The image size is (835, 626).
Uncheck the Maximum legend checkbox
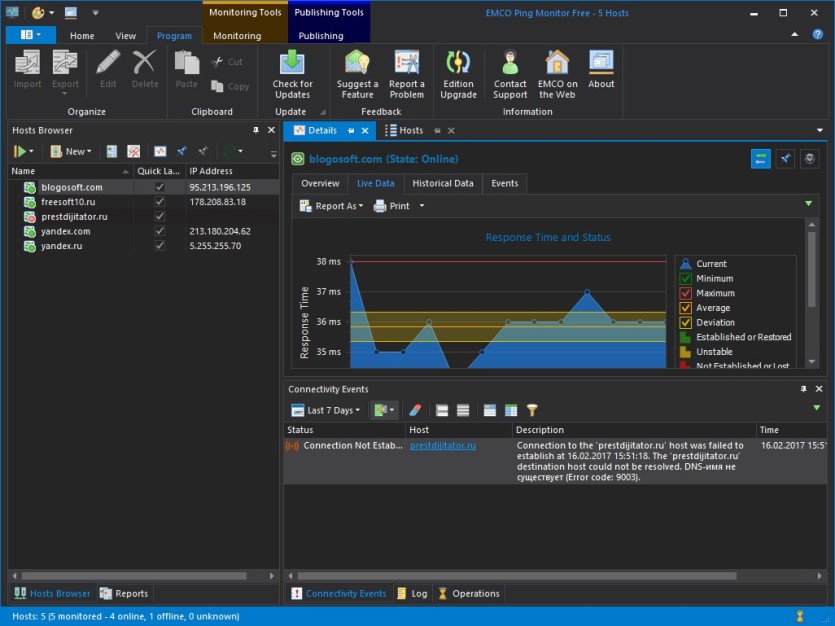click(685, 293)
